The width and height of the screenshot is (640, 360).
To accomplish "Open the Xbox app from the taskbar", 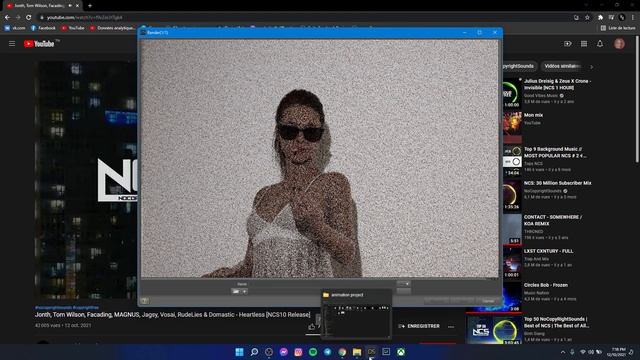I will [401, 352].
